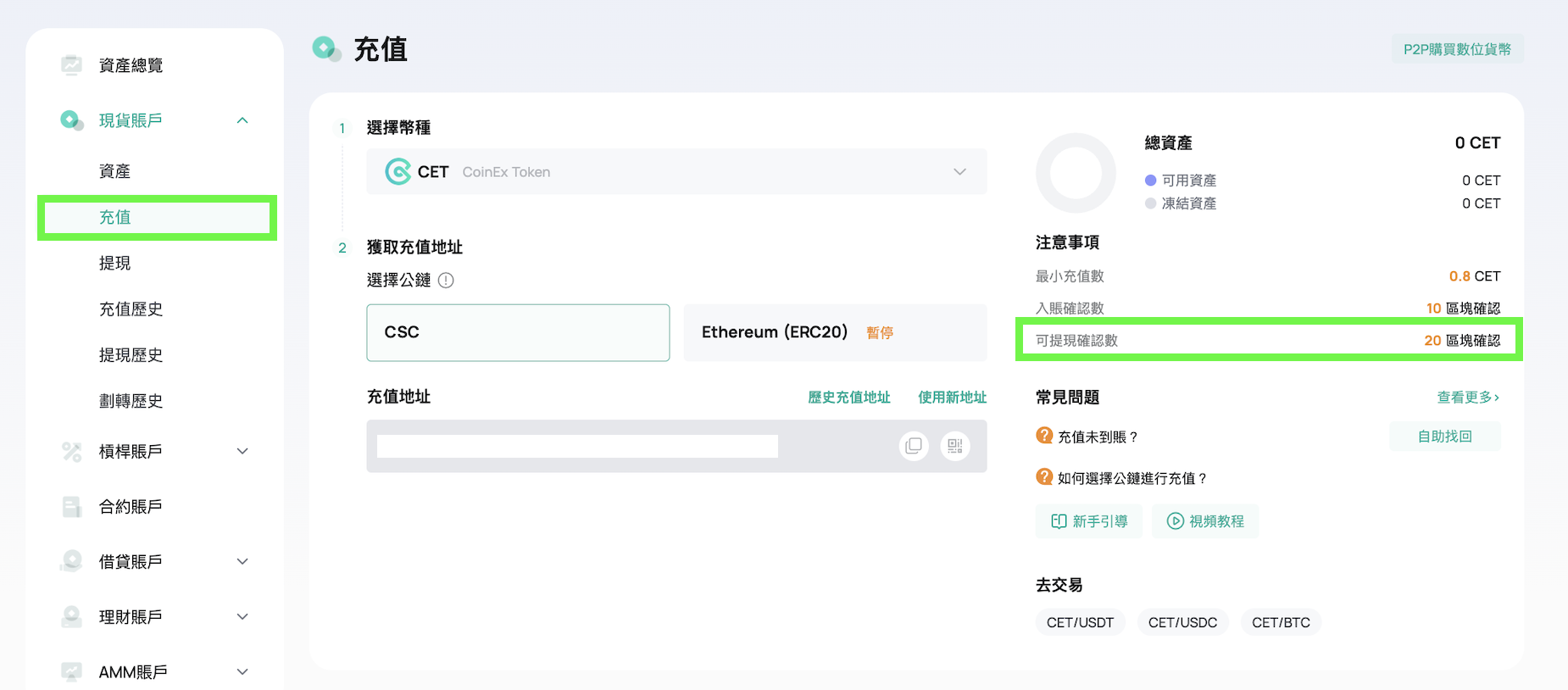Trade the CET/USDC pair
The image size is (1568, 690).
(1183, 622)
